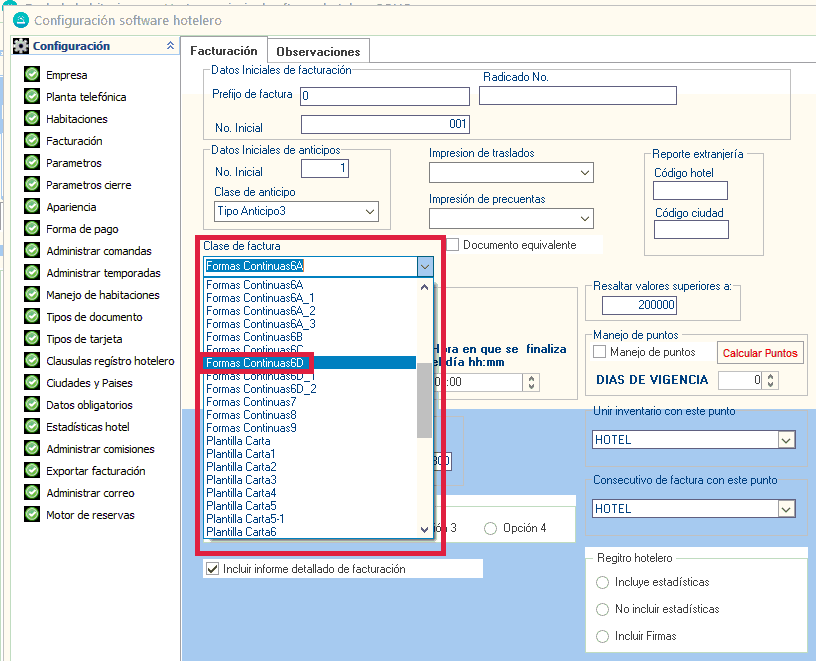This screenshot has width=816, height=661.
Task: Click the check icon next to Tipos de tarjeta
Action: pos(32,339)
